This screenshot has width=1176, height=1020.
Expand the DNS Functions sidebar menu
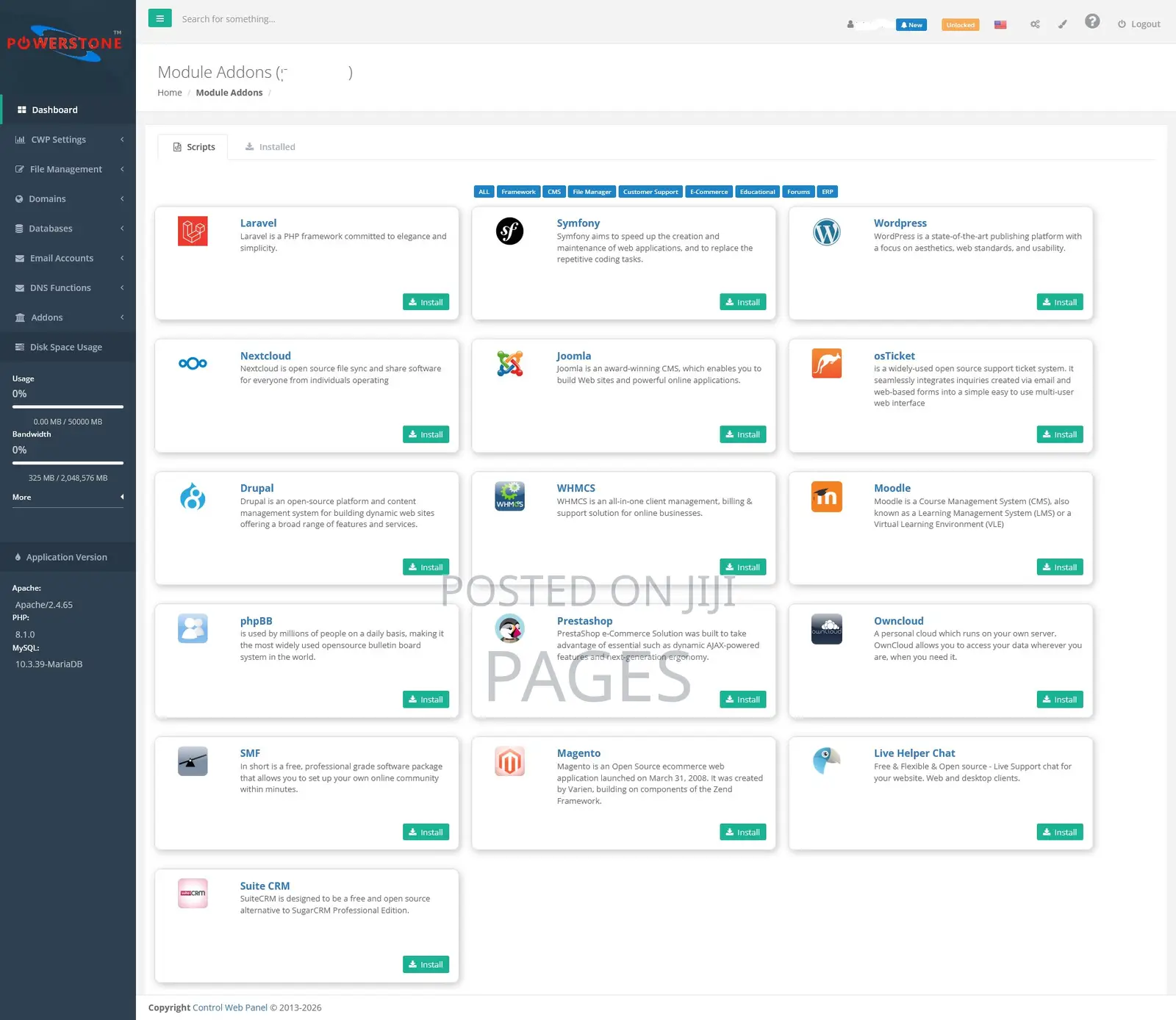point(68,288)
